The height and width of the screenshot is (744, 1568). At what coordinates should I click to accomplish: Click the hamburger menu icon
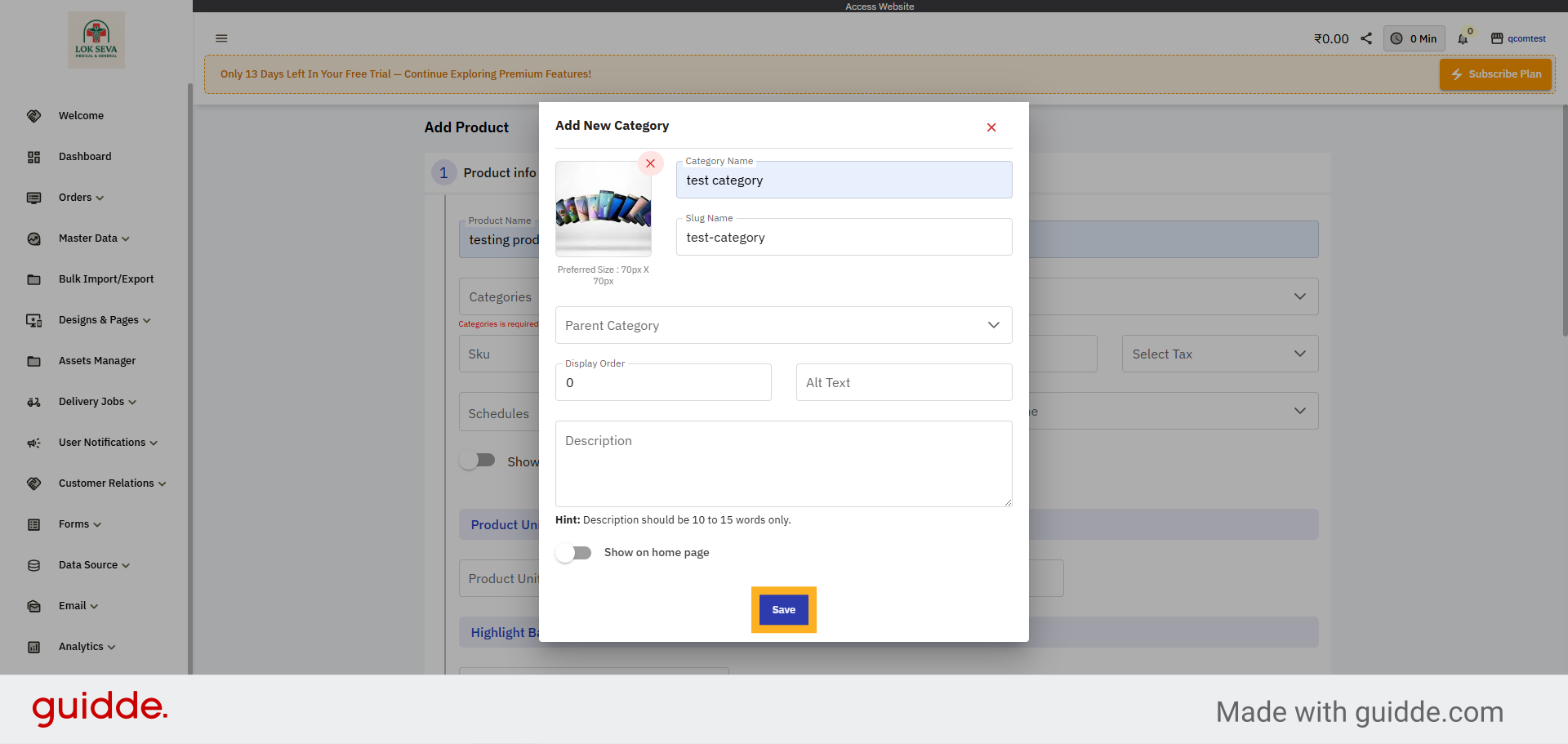tap(221, 38)
